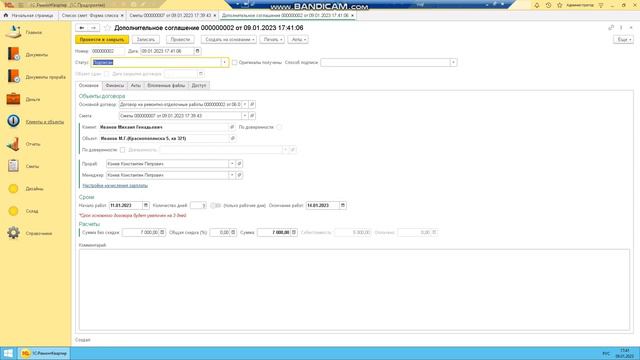Open the Клиенты и объекты sidebar icon
The height and width of the screenshot is (360, 640).
point(13,121)
